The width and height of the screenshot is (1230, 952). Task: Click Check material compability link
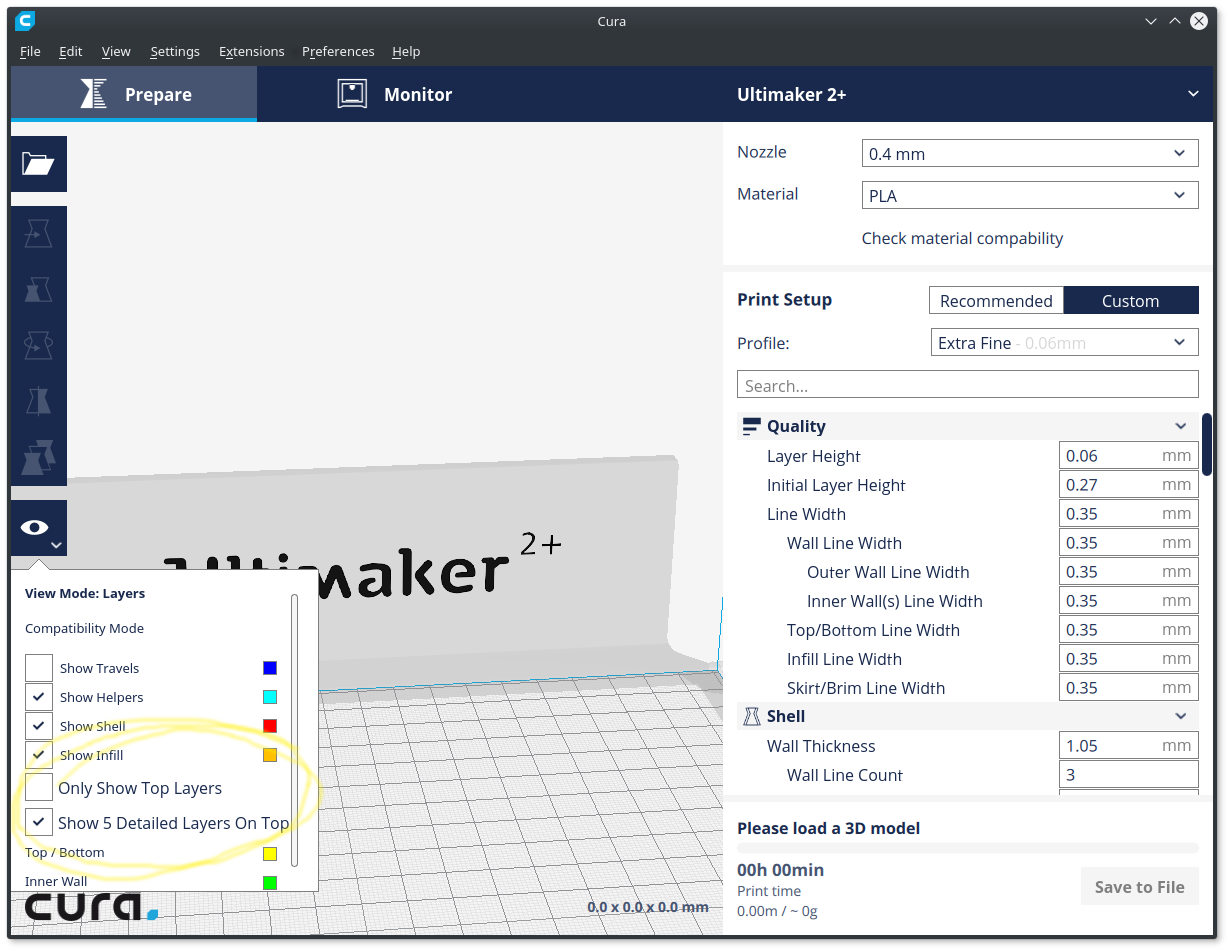pyautogui.click(x=962, y=238)
